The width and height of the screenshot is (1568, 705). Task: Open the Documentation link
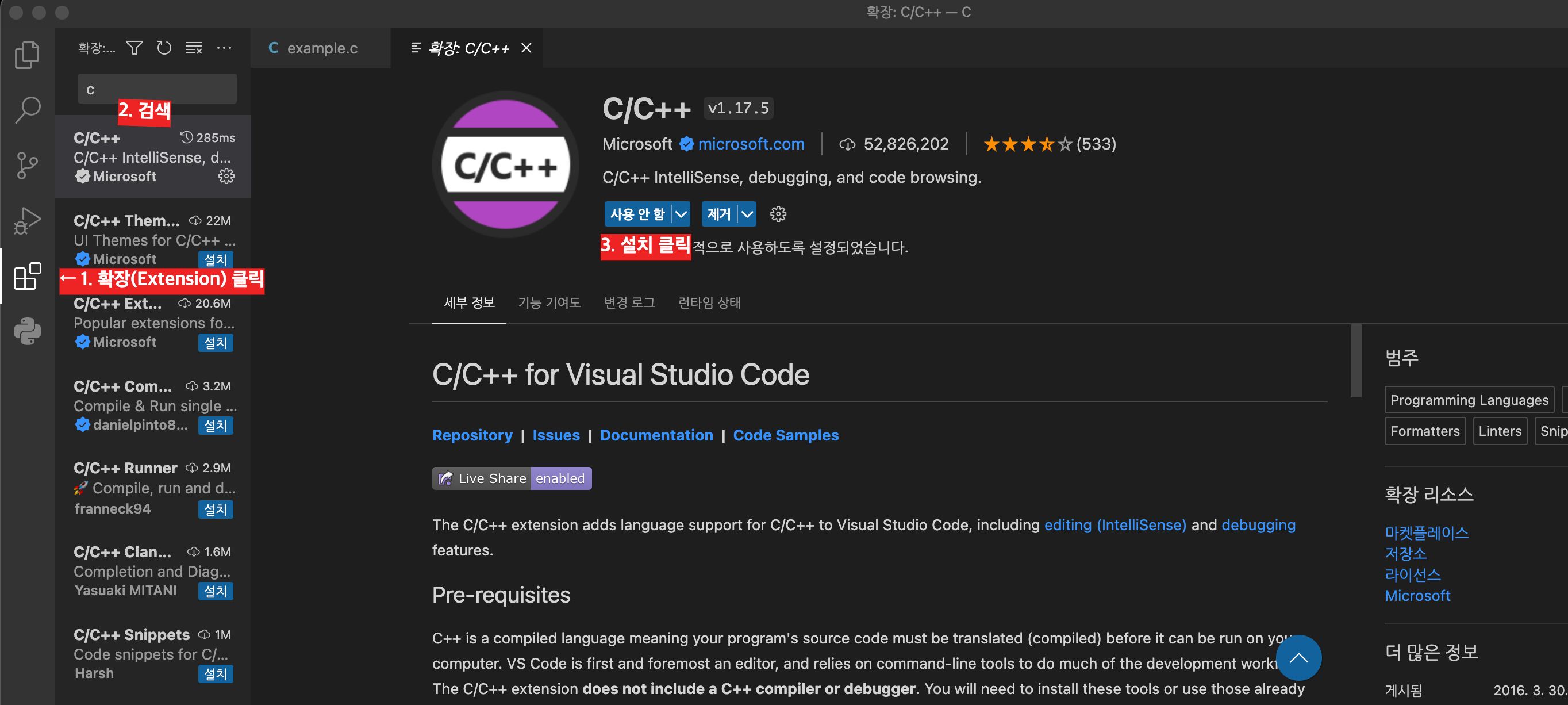click(656, 435)
